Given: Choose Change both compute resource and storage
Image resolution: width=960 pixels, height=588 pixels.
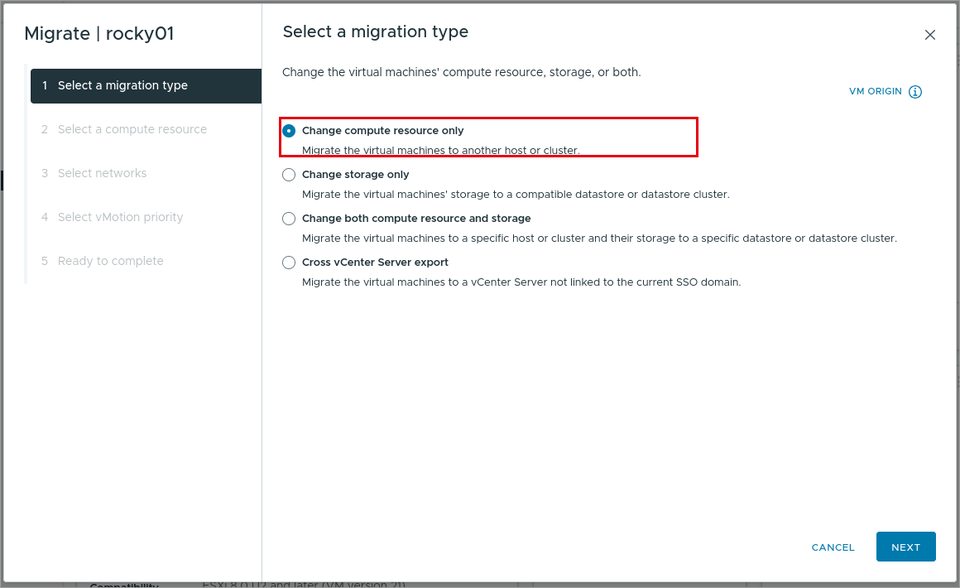Looking at the screenshot, I should click(289, 219).
